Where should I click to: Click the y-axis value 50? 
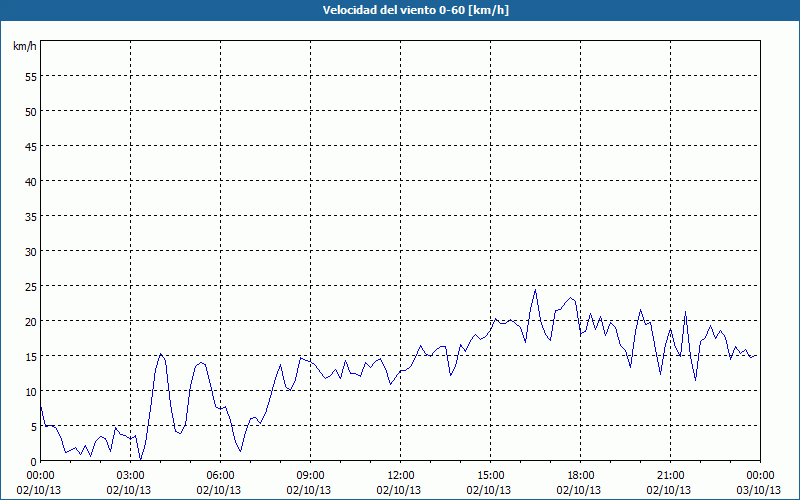pyautogui.click(x=31, y=112)
